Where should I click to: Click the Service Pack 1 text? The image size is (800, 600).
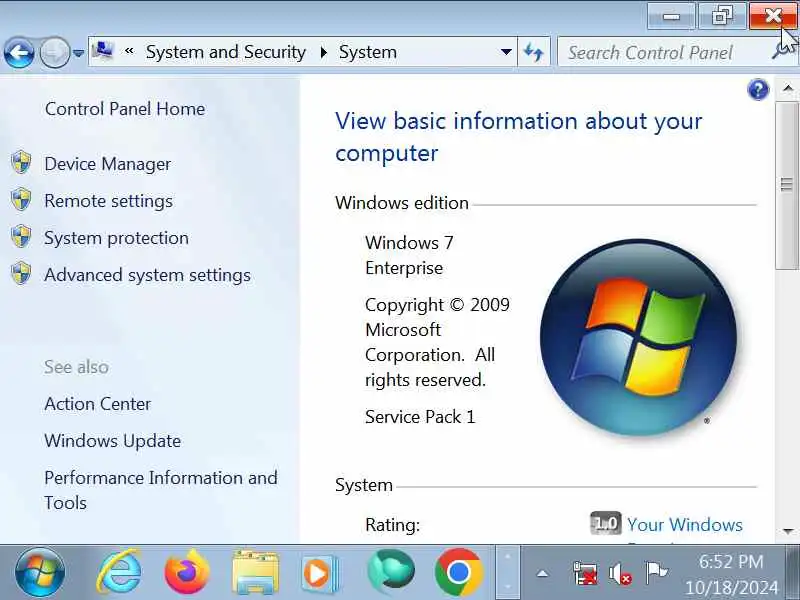pyautogui.click(x=420, y=417)
